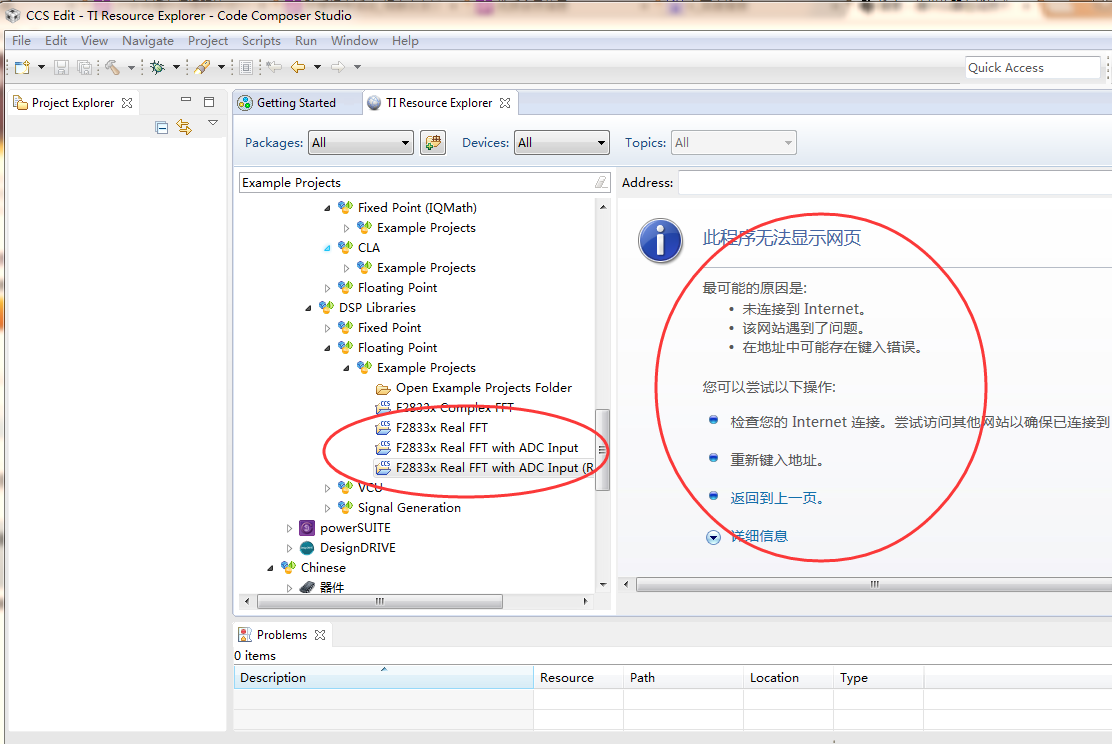The width and height of the screenshot is (1112, 744).
Task: Select F2833x Real FFT with ADC Input
Action: click(487, 448)
